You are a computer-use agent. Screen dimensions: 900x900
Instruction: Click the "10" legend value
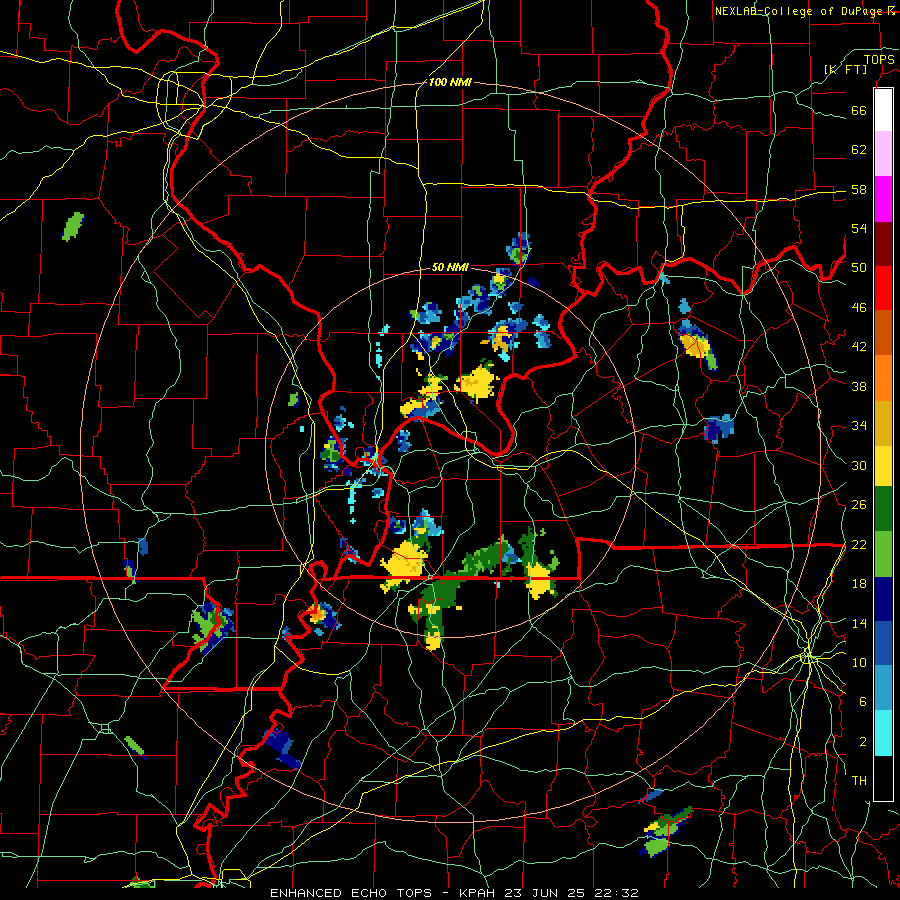[x=859, y=662]
